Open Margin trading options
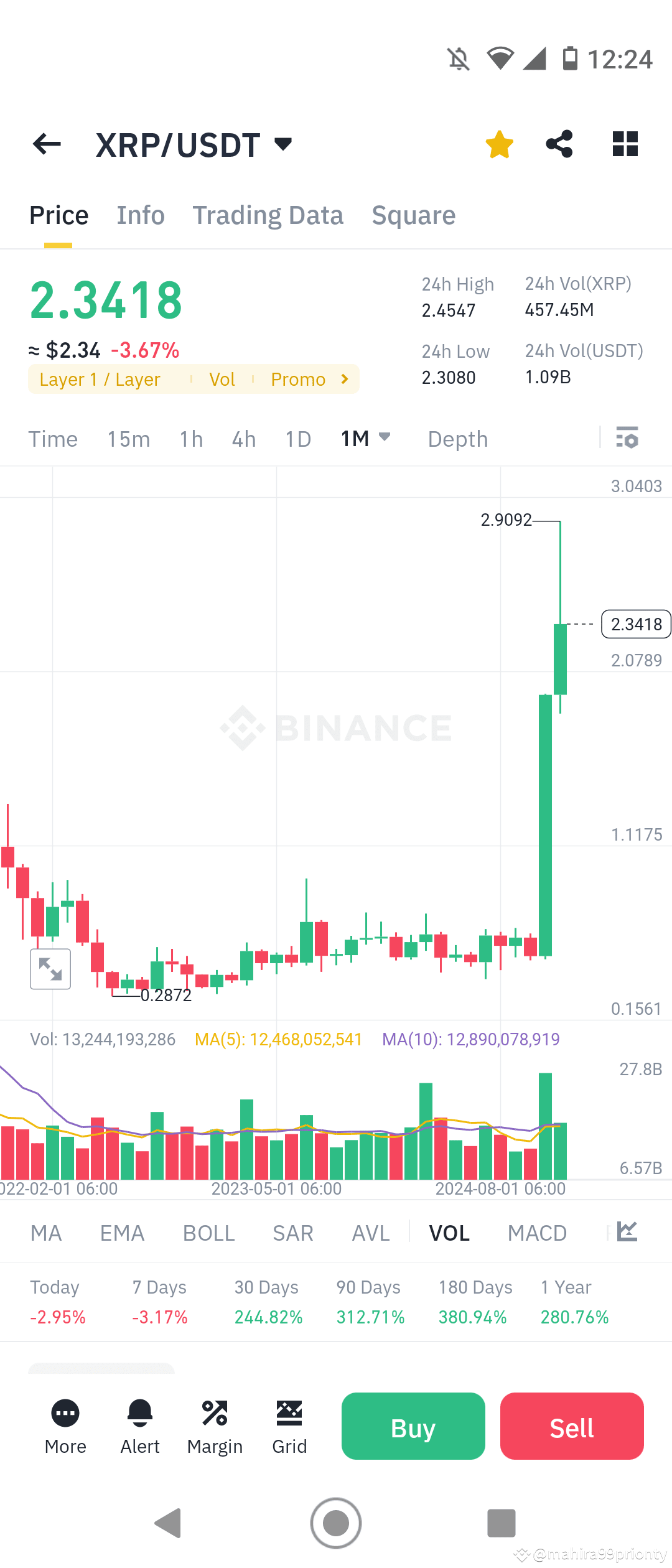Image resolution: width=672 pixels, height=1568 pixels. click(x=215, y=1425)
